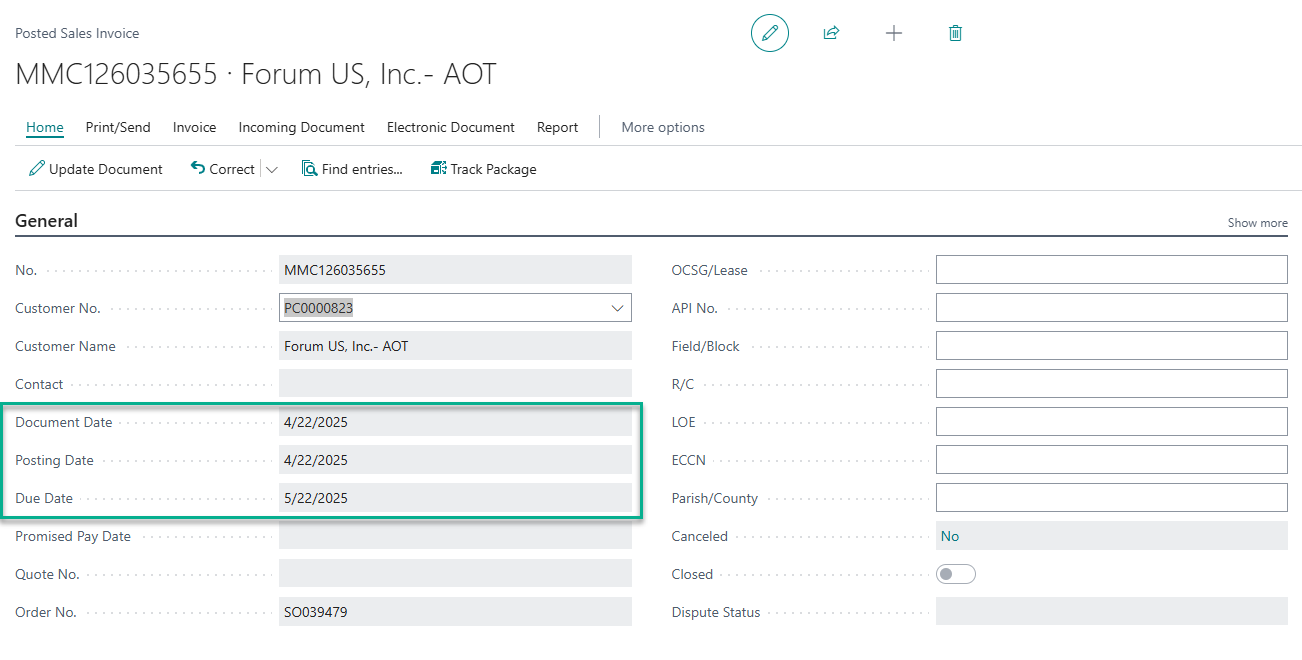Click the Posted Sales Invoice caption
This screenshot has width=1302, height=660.
[x=77, y=33]
